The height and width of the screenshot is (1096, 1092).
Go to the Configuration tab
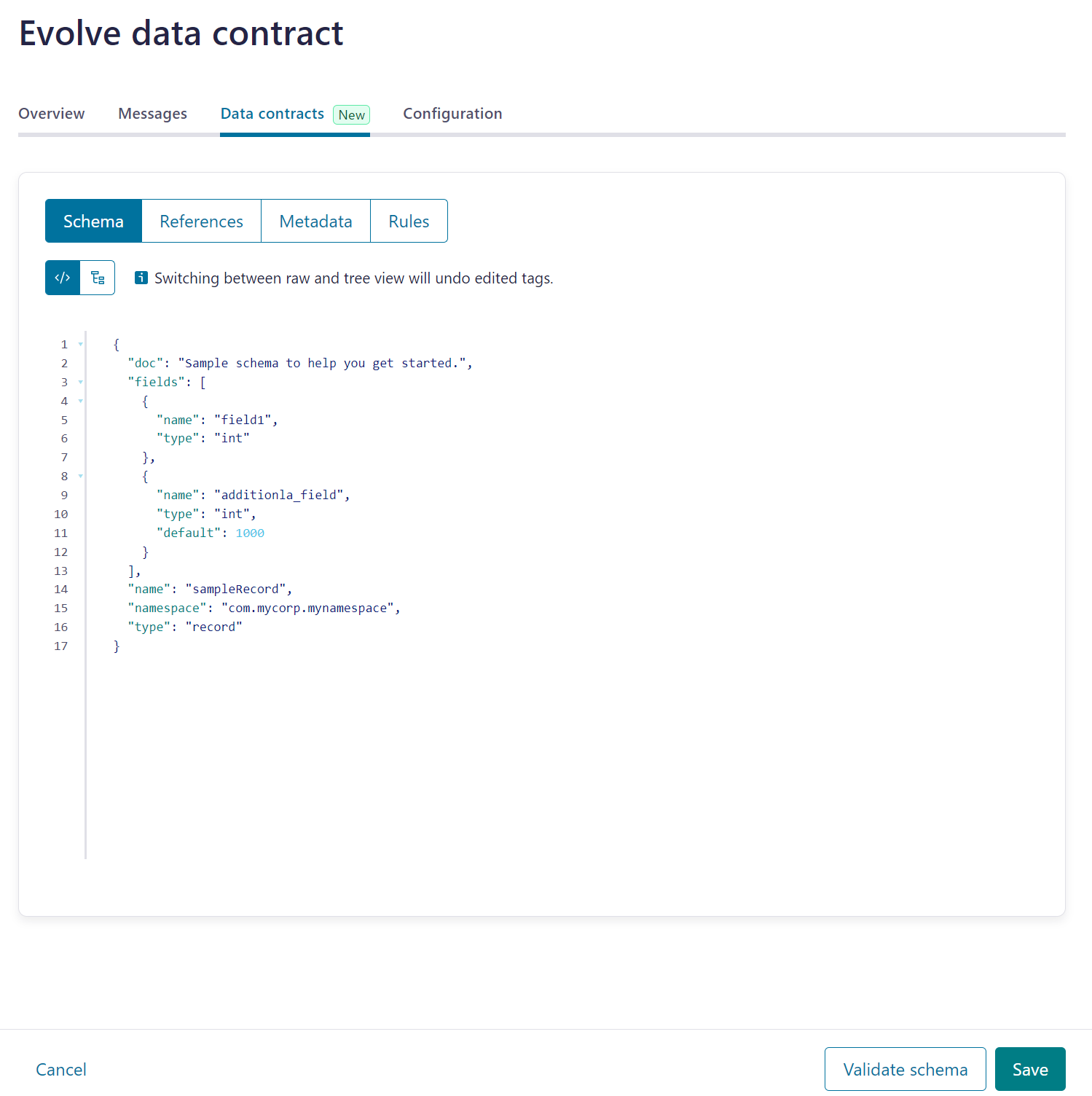pos(452,114)
